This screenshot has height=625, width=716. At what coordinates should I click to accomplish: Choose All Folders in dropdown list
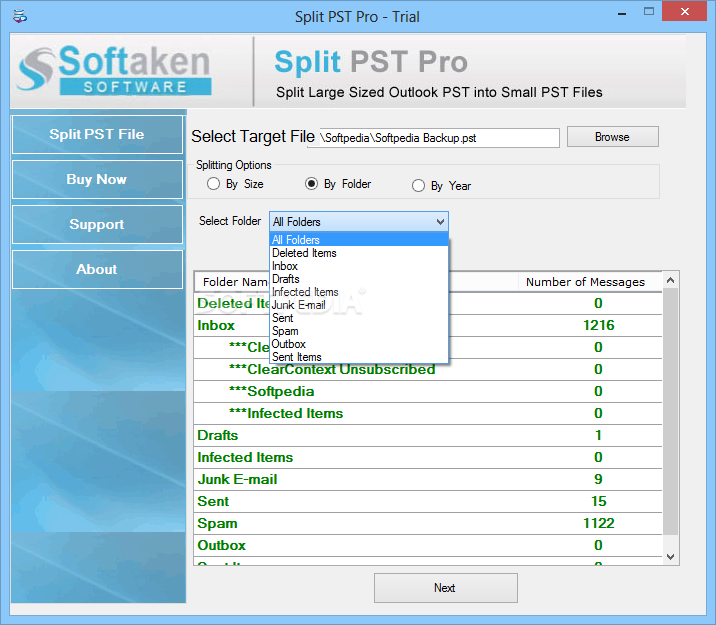click(359, 240)
